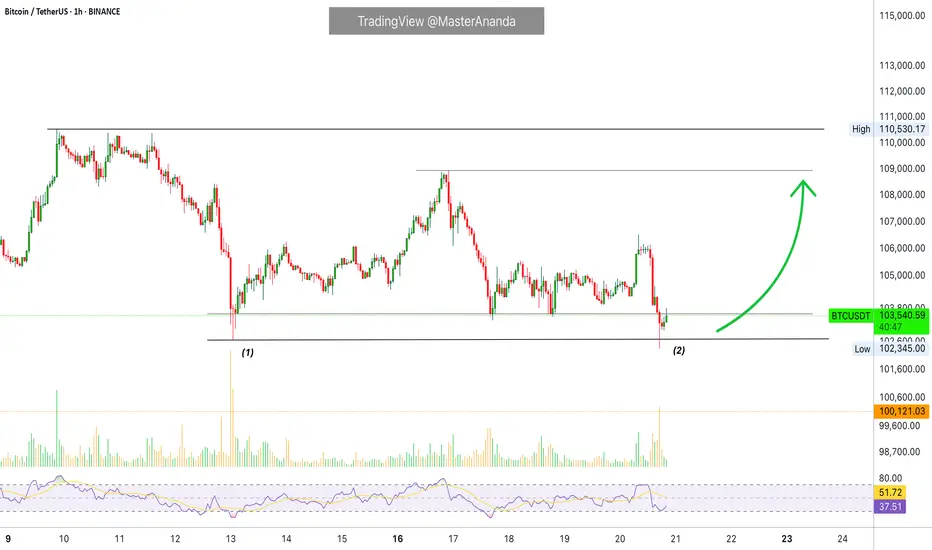
Task: Select the BTCUSDT current price label
Action: coord(851,316)
